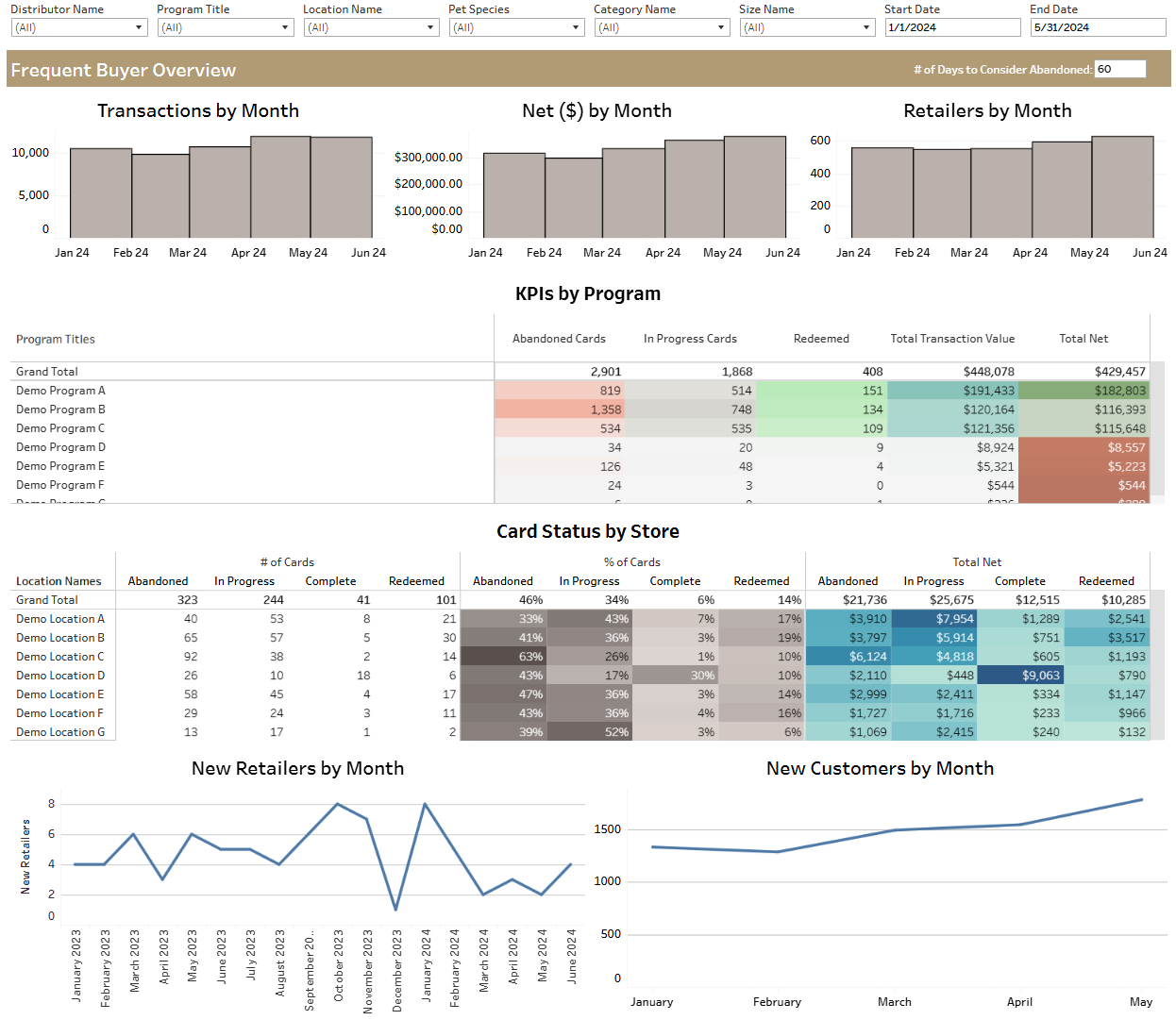Viewport: 1176px width, 1020px height.
Task: Expand the Size Name filter dropdown
Action: pos(807,27)
